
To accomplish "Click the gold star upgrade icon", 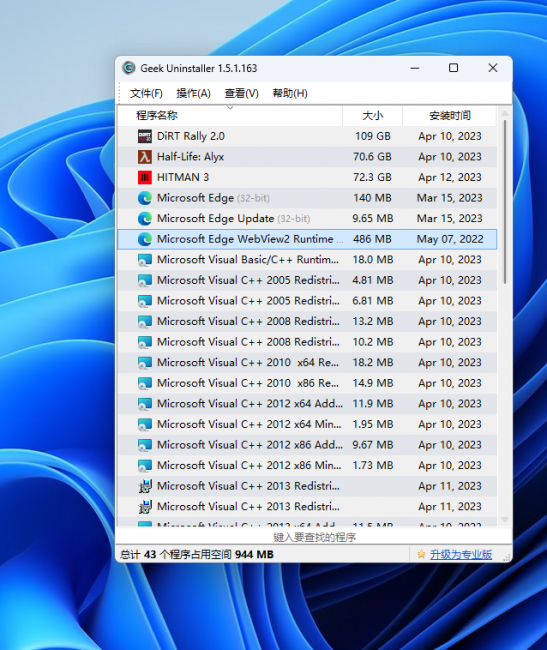I will click(x=421, y=554).
